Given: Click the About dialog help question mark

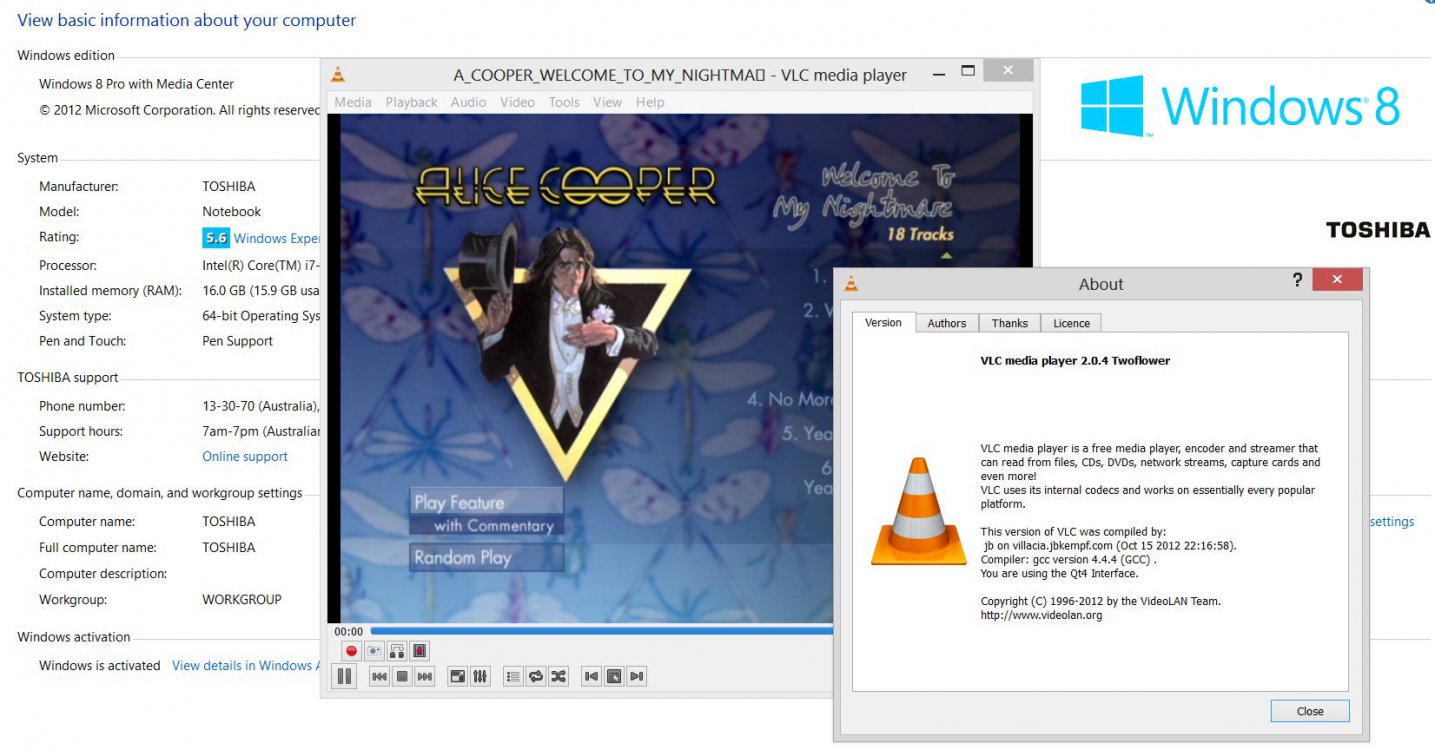Looking at the screenshot, I should (x=1298, y=280).
